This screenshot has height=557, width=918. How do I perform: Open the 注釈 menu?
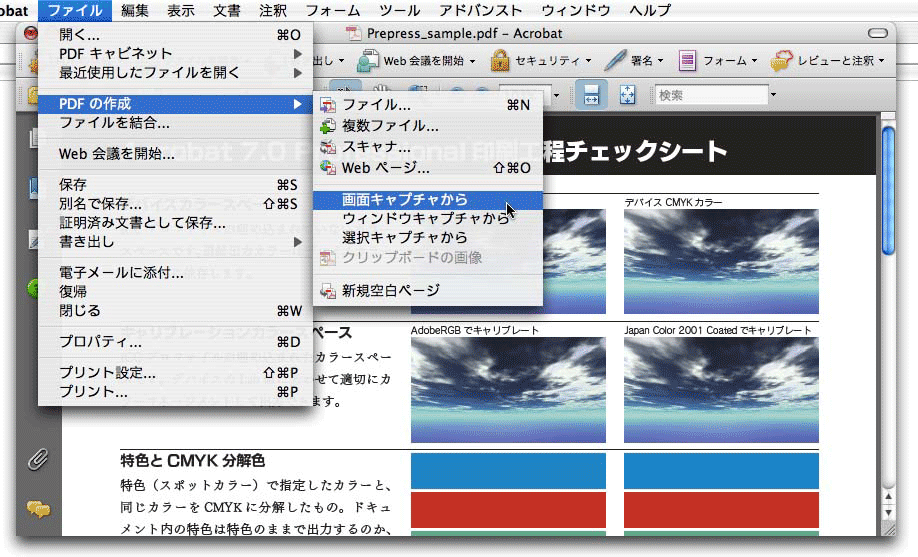pos(273,10)
